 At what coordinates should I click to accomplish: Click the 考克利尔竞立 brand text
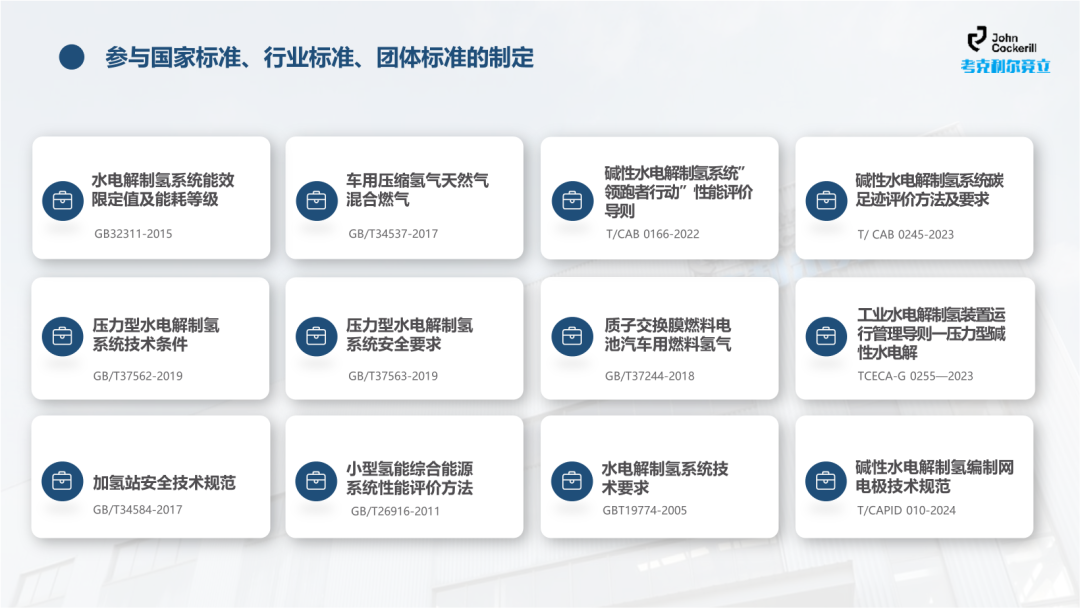click(1006, 66)
